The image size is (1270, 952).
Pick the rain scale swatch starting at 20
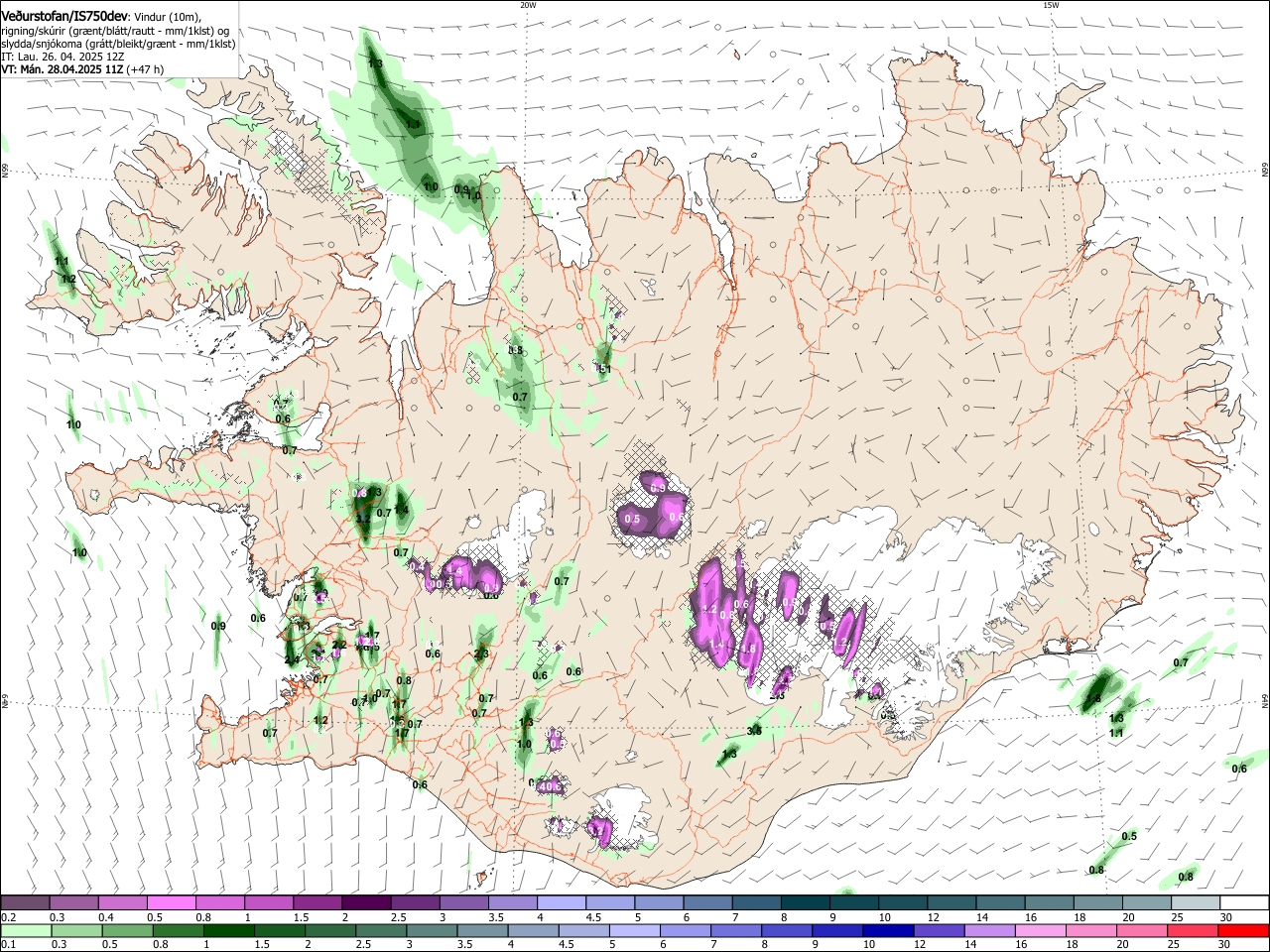click(1144, 930)
